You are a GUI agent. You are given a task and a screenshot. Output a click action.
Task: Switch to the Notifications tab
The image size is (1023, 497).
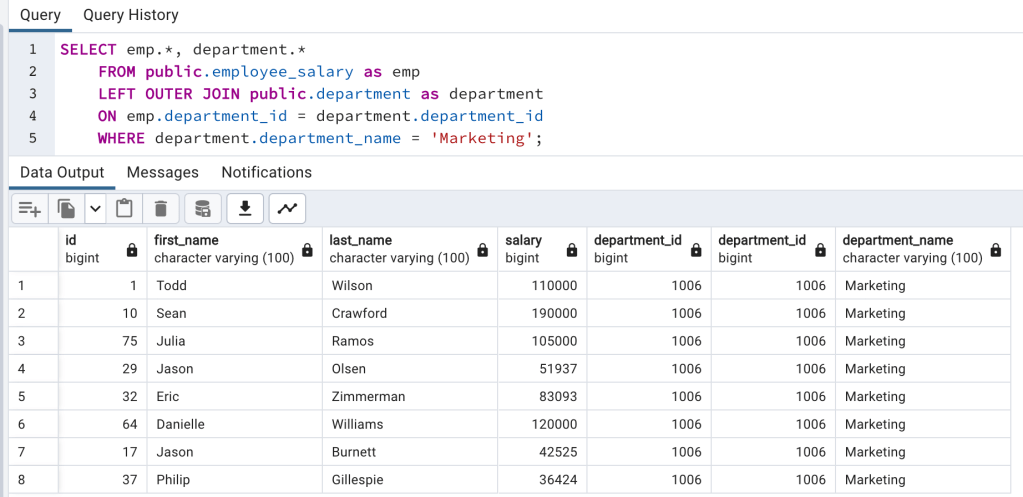tap(266, 172)
